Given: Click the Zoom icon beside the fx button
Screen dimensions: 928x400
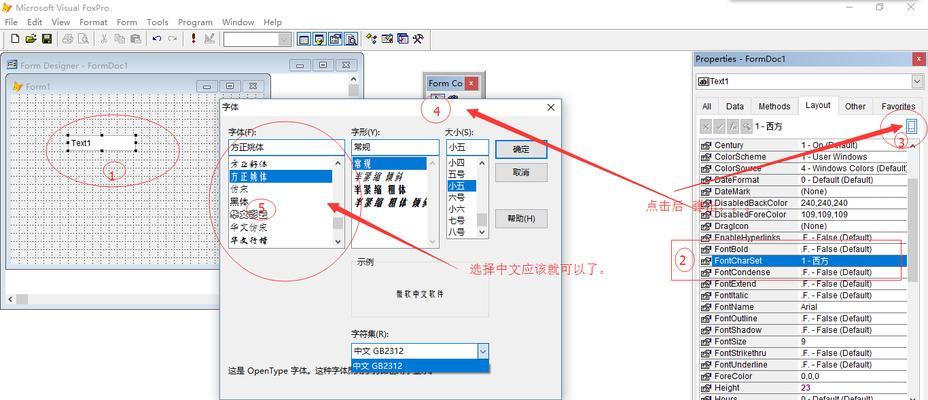Looking at the screenshot, I should (747, 126).
